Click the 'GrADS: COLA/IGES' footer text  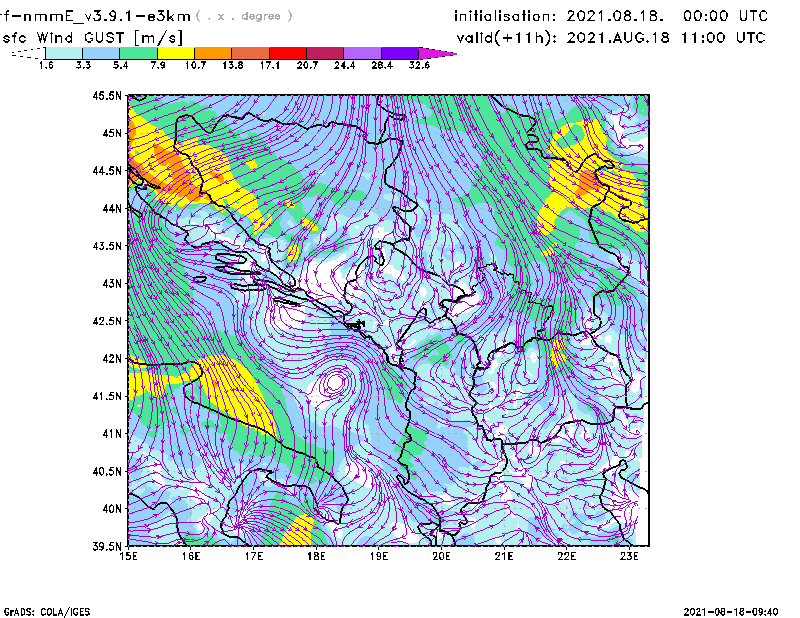pyautogui.click(x=47, y=612)
